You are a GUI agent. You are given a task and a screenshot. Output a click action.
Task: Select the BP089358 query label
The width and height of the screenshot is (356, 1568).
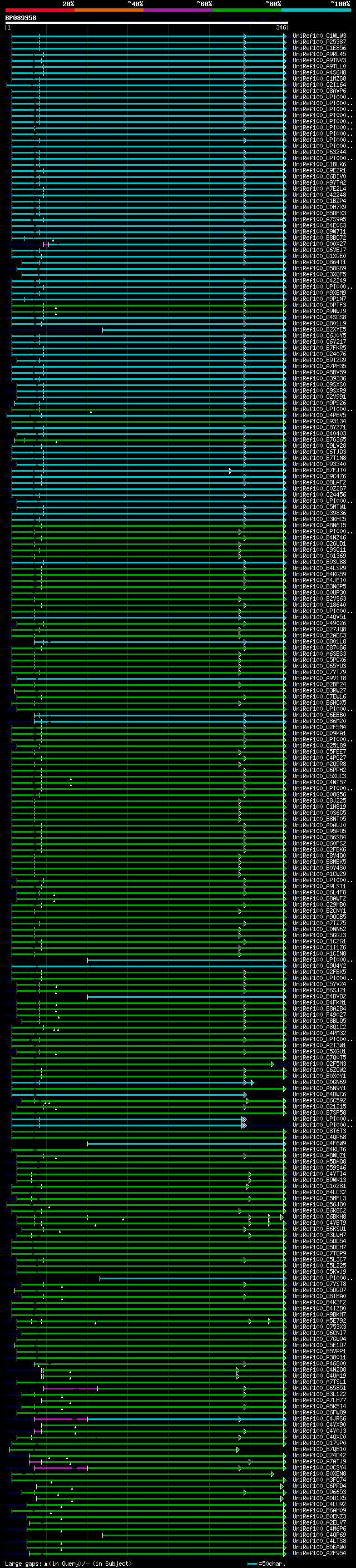[x=21, y=18]
